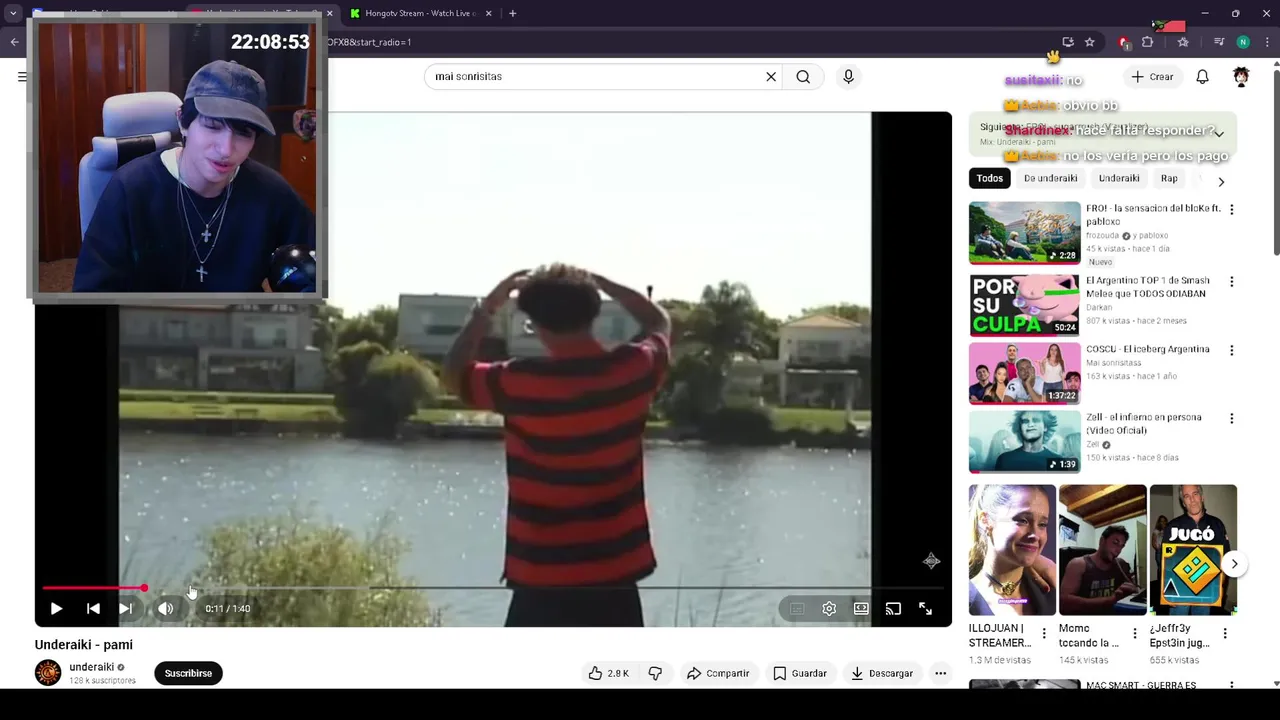Subscribe with the Suscribirse button
The width and height of the screenshot is (1280, 720).
[188, 673]
